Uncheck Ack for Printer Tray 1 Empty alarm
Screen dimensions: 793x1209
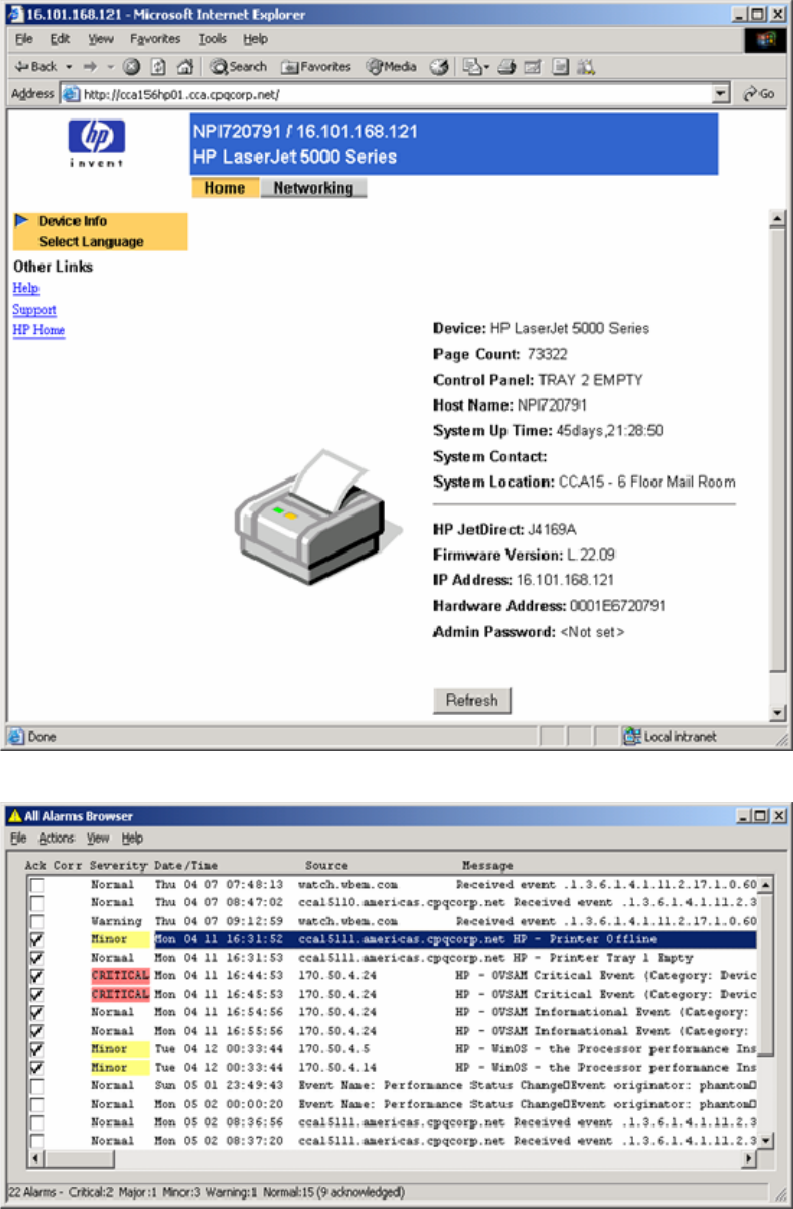pyautogui.click(x=37, y=958)
